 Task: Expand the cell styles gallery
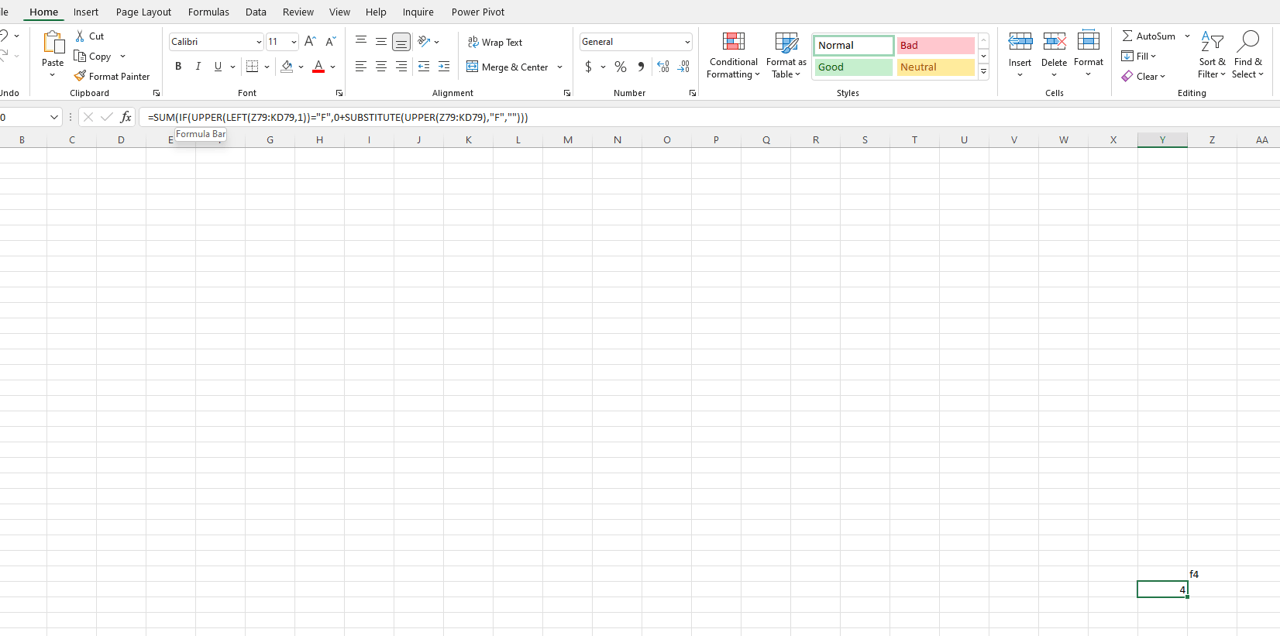point(984,72)
